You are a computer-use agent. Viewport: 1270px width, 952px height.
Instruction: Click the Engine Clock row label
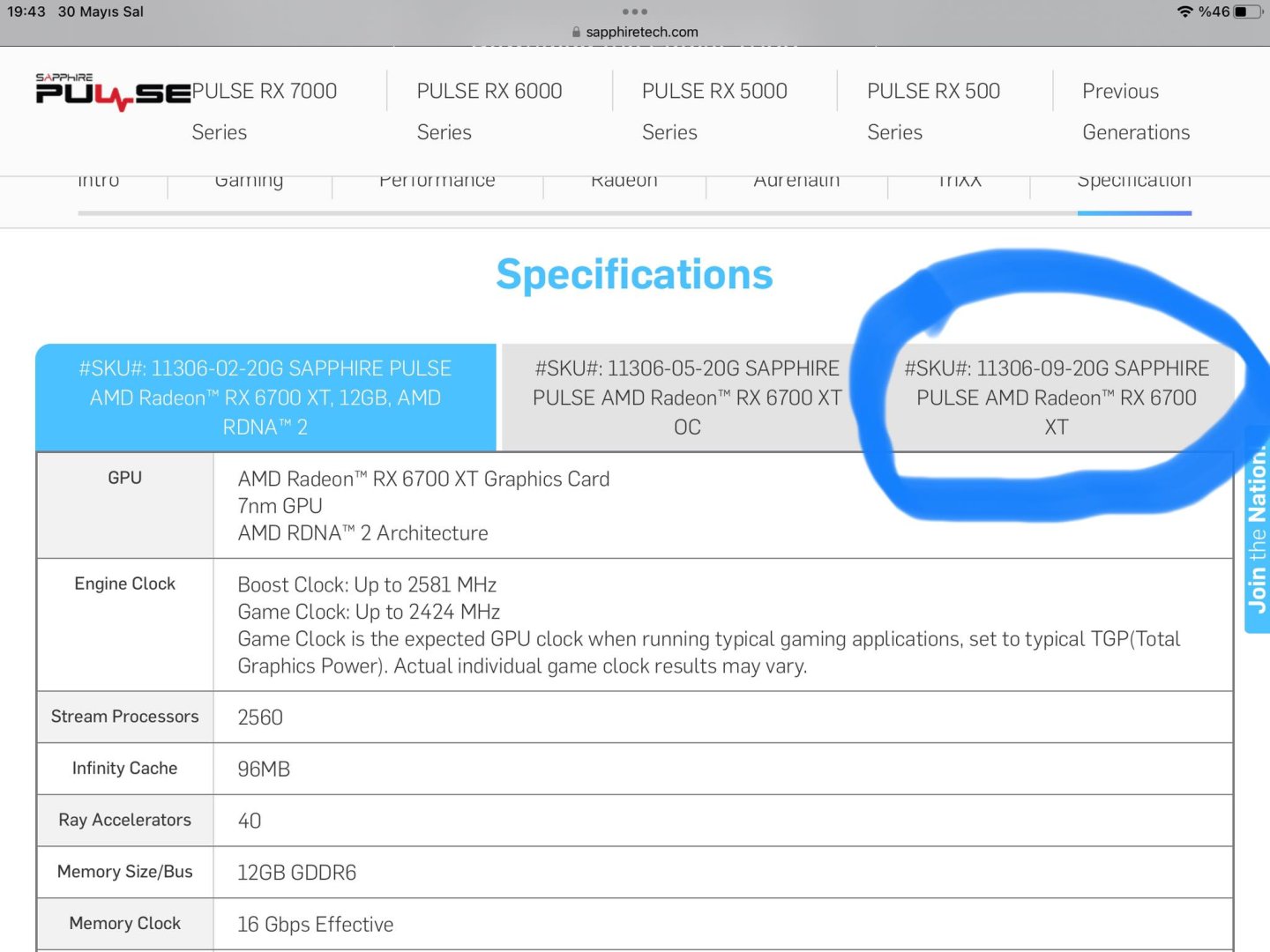(x=125, y=584)
